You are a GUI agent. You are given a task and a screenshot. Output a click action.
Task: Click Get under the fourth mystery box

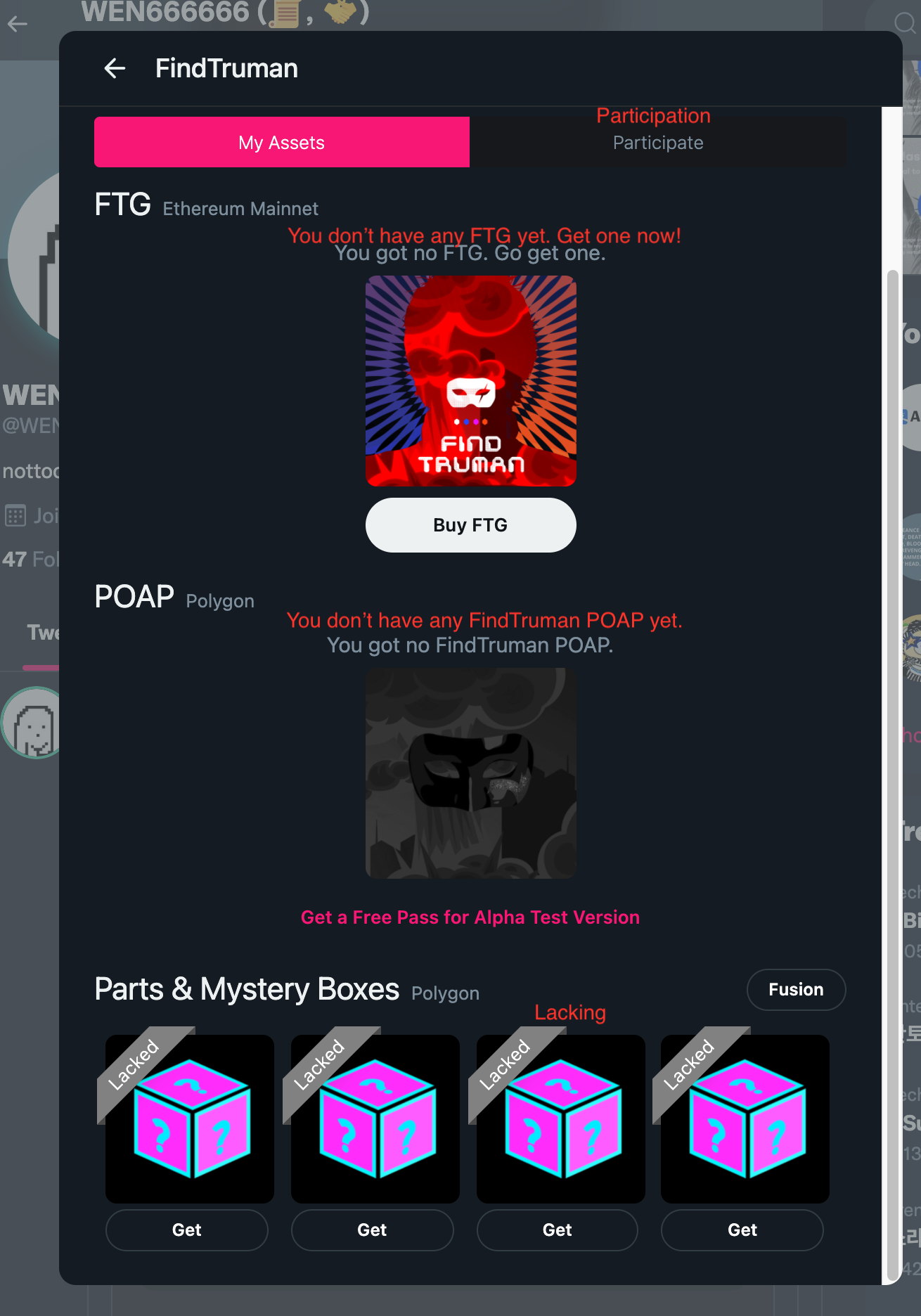coord(742,1230)
